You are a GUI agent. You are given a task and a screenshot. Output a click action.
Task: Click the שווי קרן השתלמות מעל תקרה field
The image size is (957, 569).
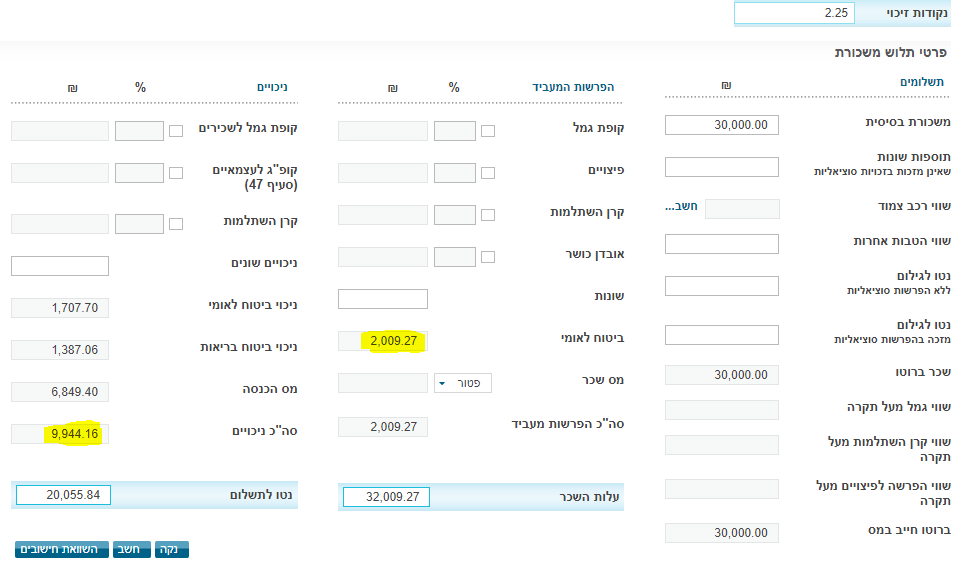[x=721, y=445]
